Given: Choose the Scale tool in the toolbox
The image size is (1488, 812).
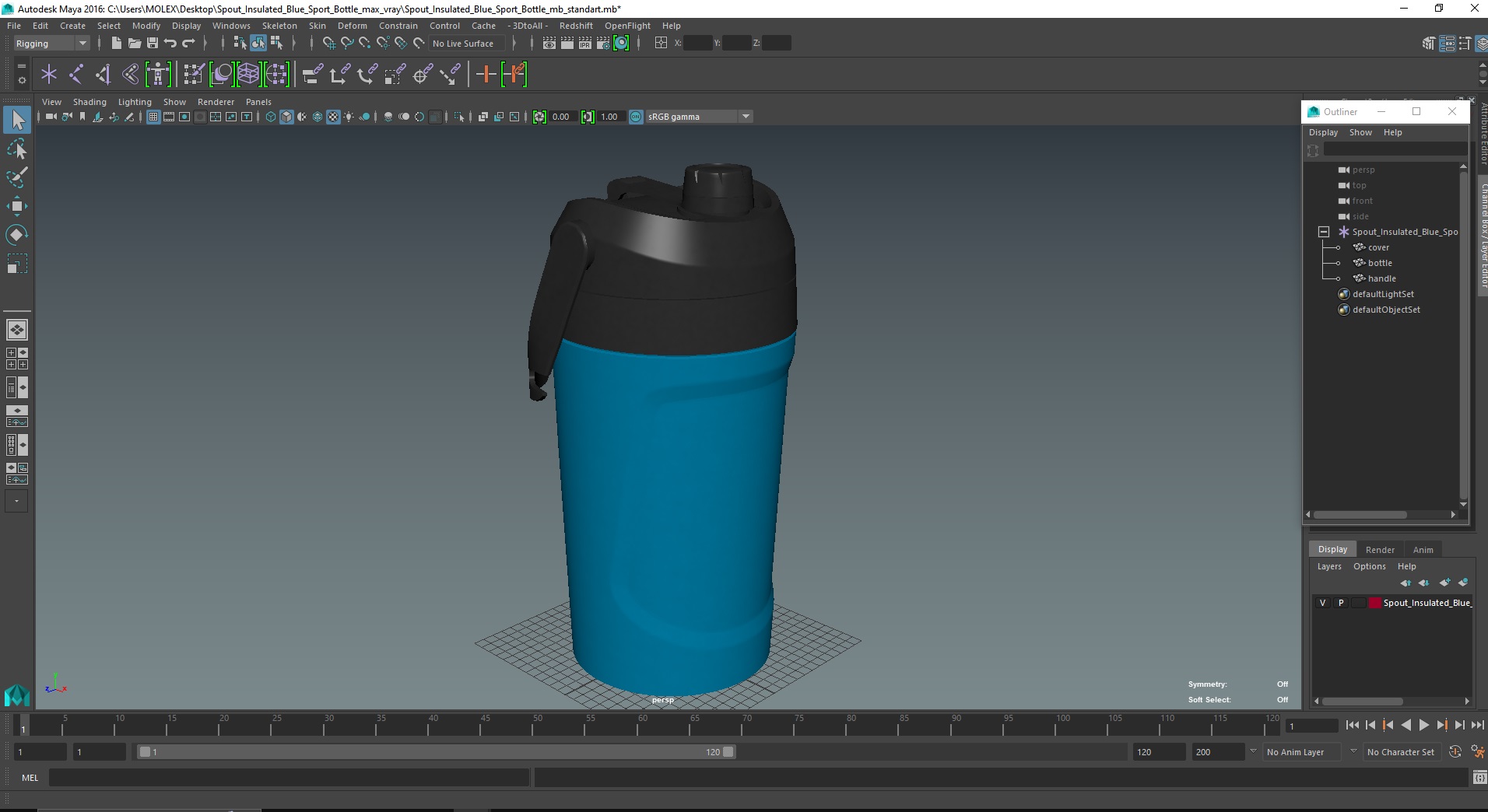Looking at the screenshot, I should click(x=17, y=263).
